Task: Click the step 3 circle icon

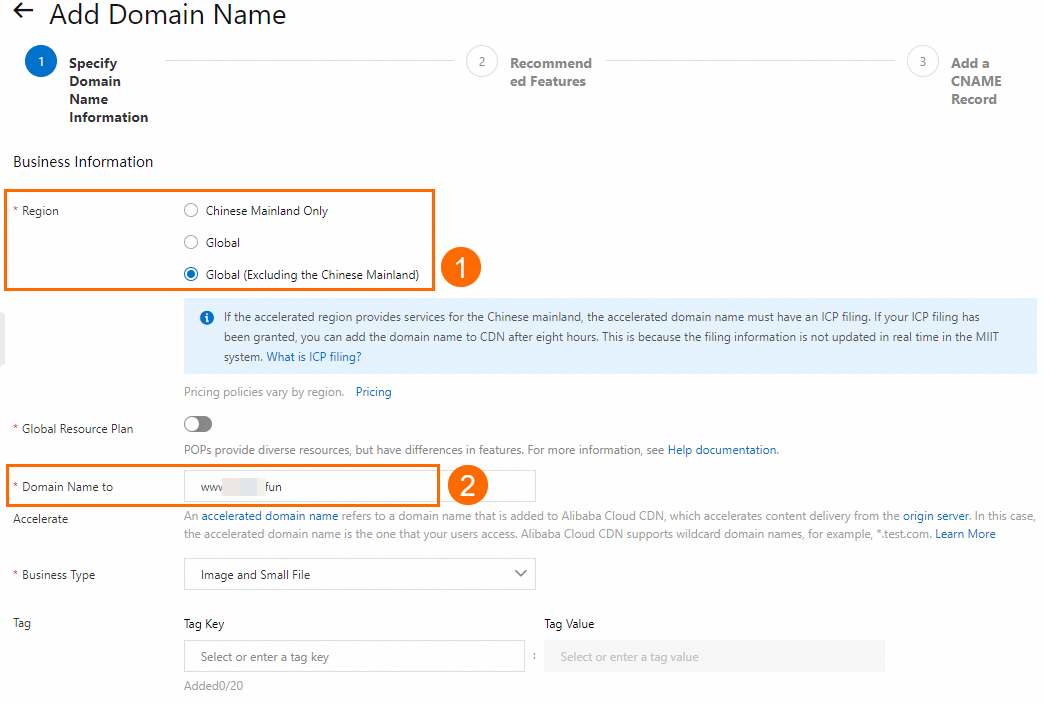Action: pos(922,62)
